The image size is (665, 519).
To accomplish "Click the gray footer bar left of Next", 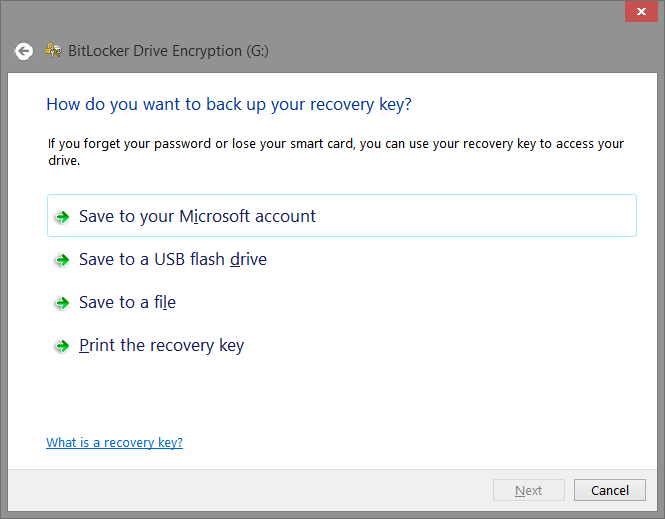I will [x=250, y=490].
